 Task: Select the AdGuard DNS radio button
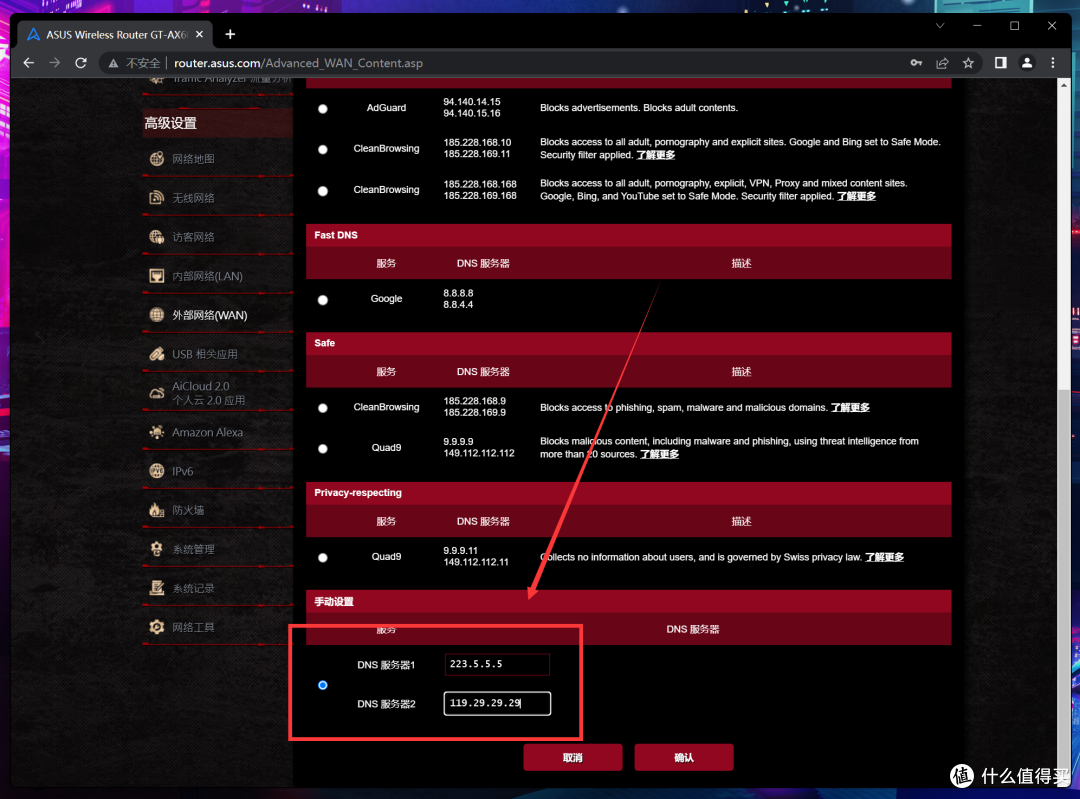pyautogui.click(x=322, y=108)
